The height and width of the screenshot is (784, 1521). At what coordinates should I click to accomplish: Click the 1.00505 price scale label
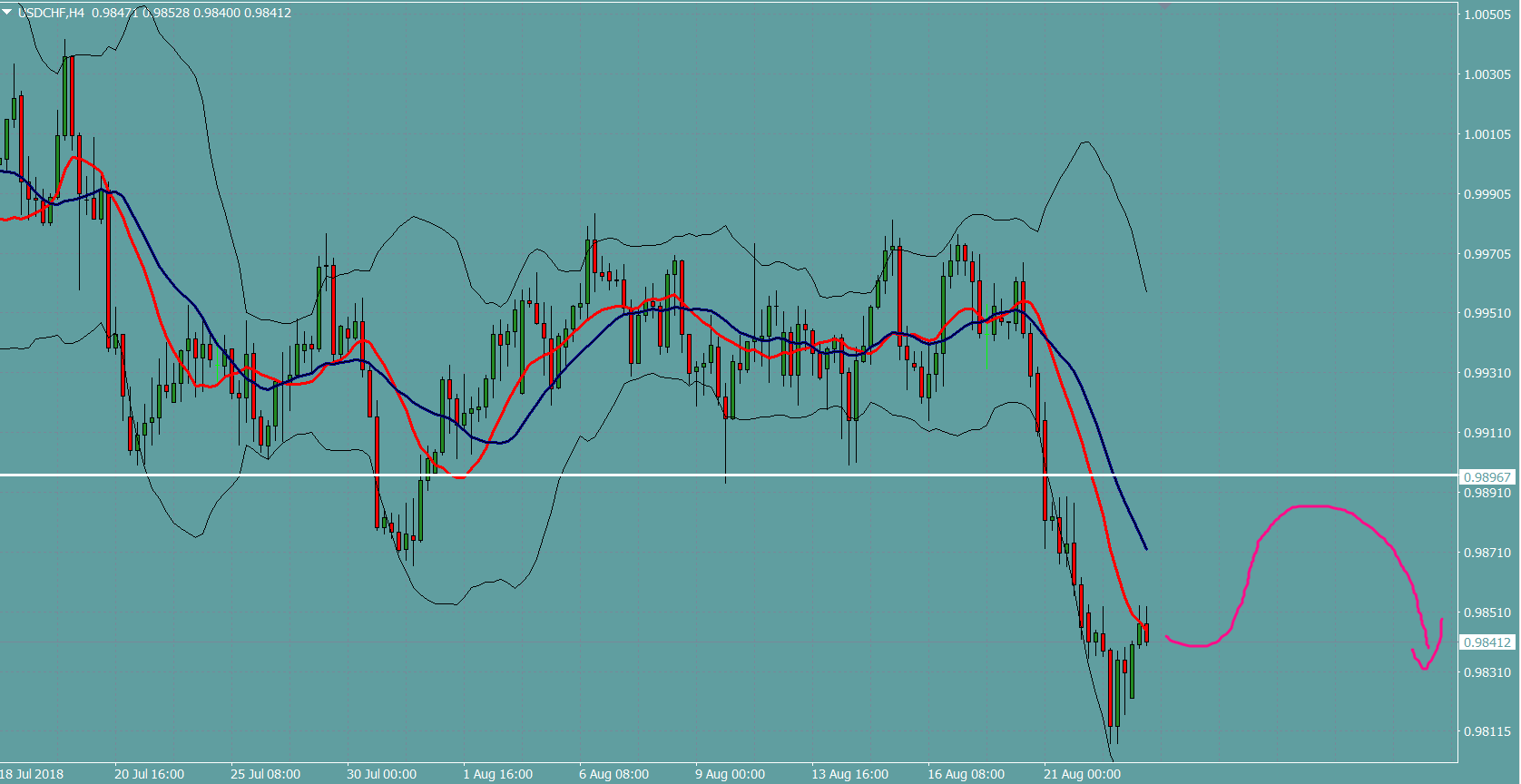1487,15
